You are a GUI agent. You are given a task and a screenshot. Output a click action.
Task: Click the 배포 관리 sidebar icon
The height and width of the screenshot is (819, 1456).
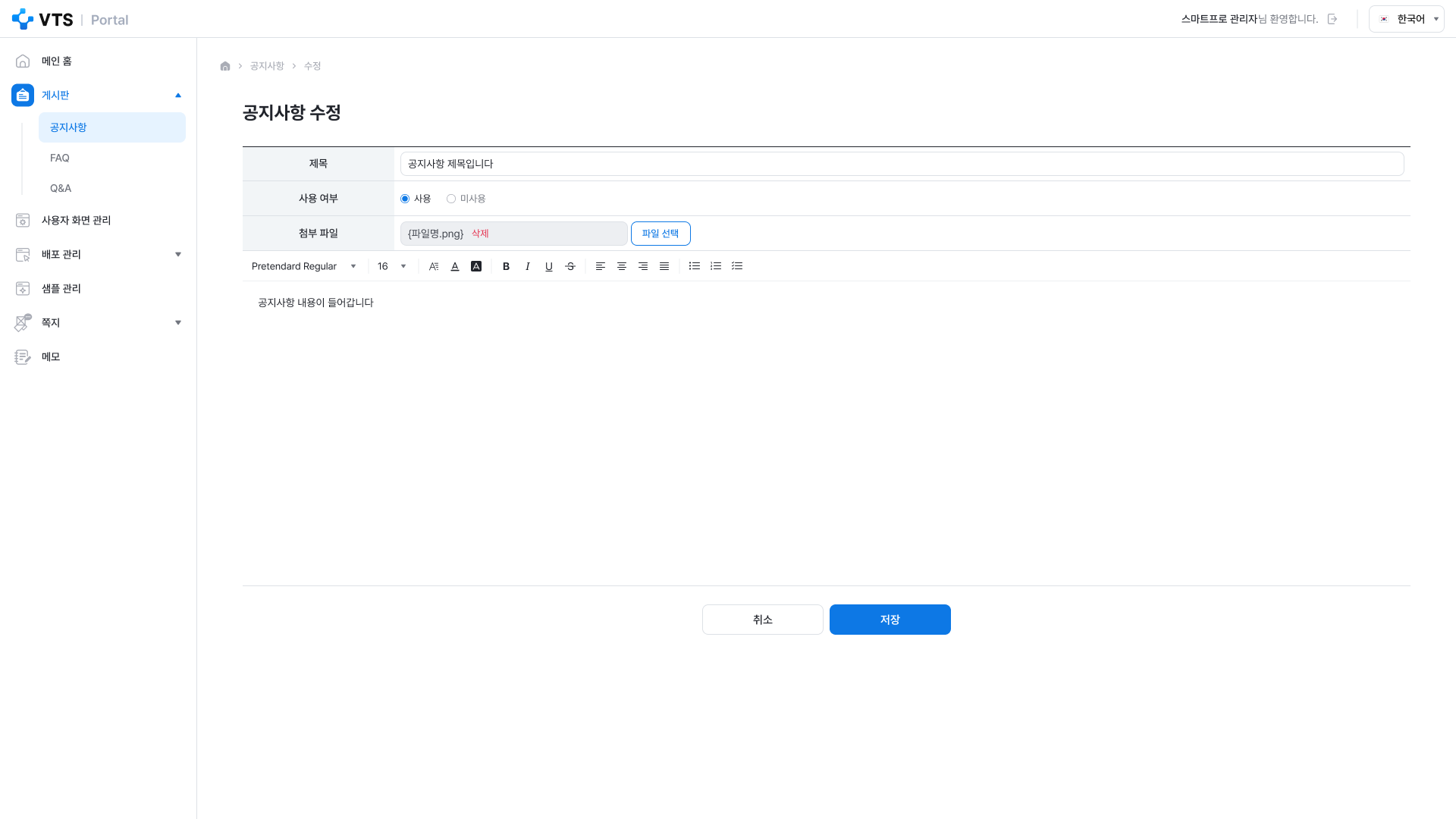[23, 254]
